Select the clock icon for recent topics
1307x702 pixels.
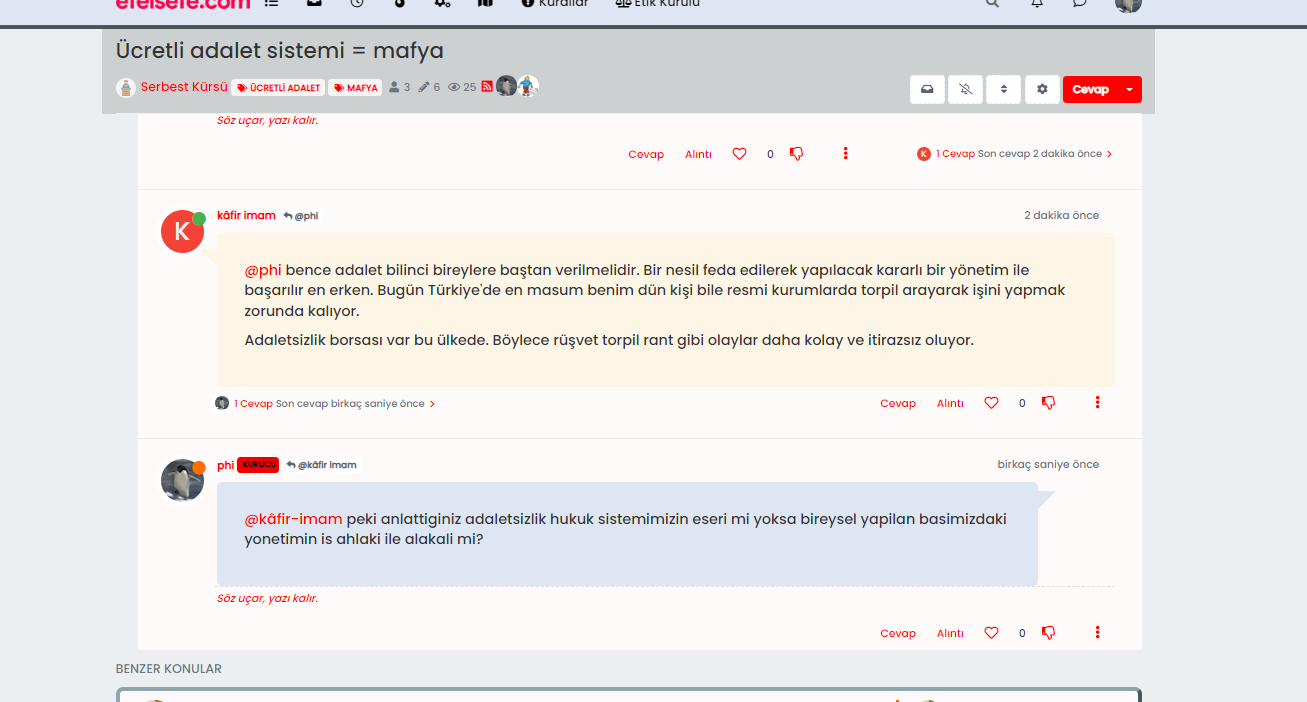[357, 3]
